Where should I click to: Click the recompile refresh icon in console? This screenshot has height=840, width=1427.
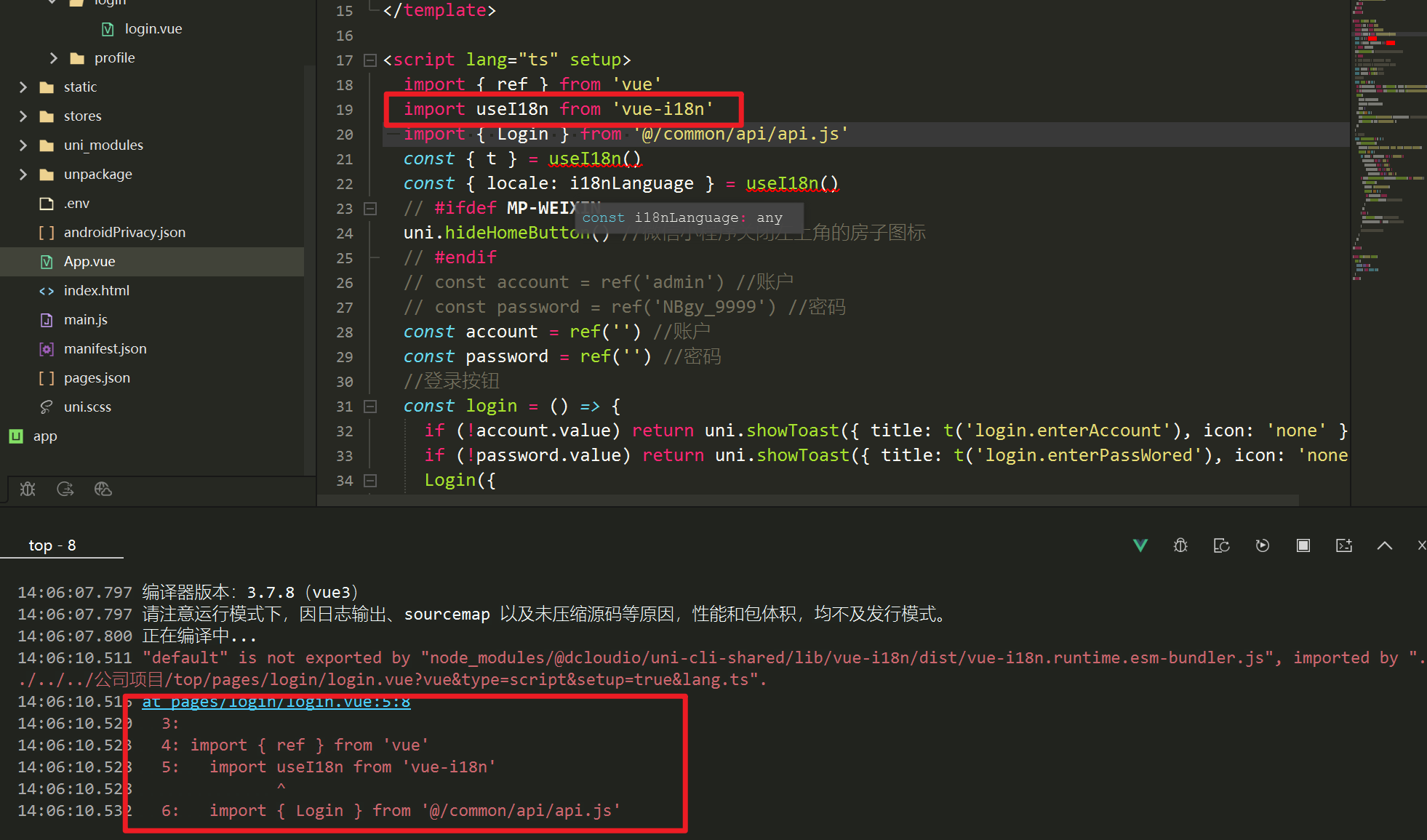(x=1221, y=545)
